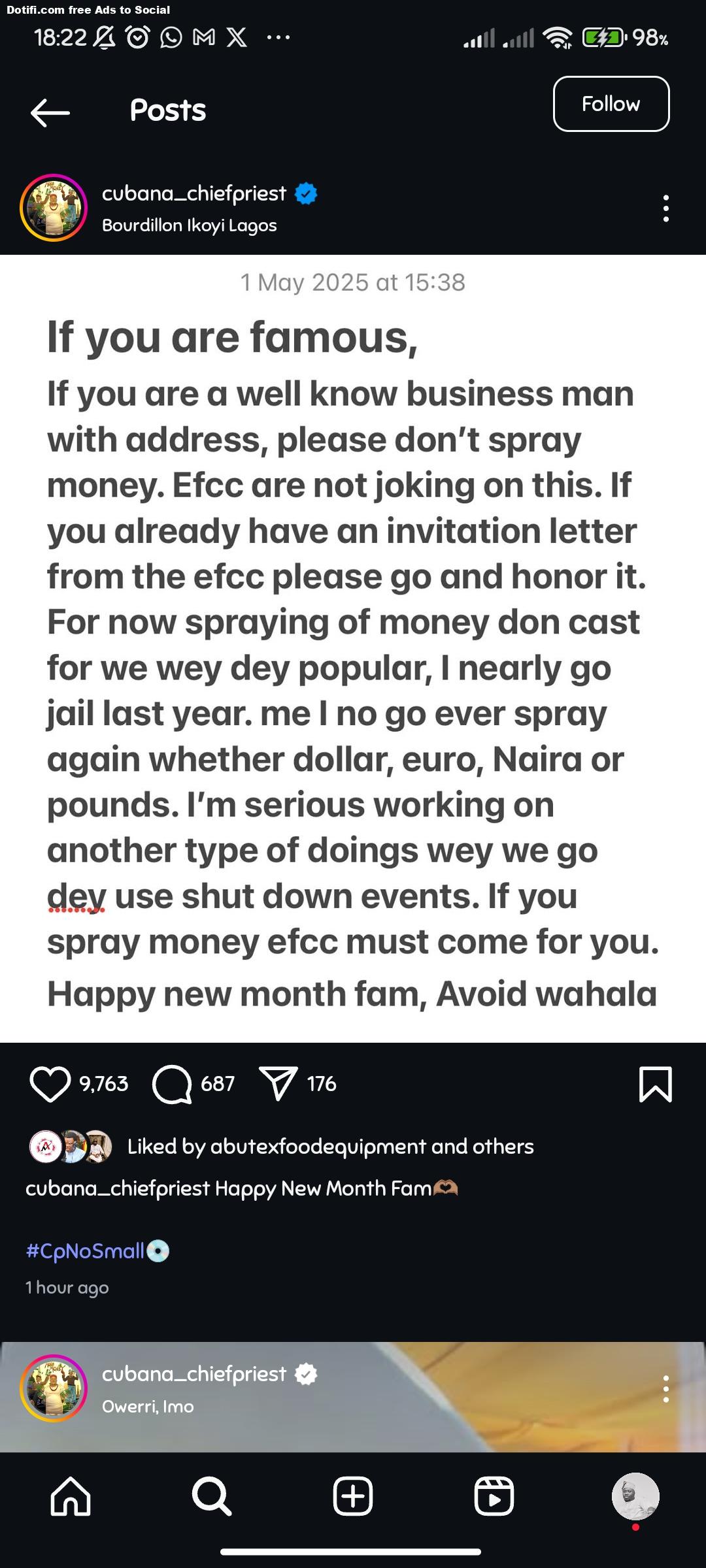Image resolution: width=706 pixels, height=1568 pixels.
Task: Open the Reels tab
Action: point(494,1495)
